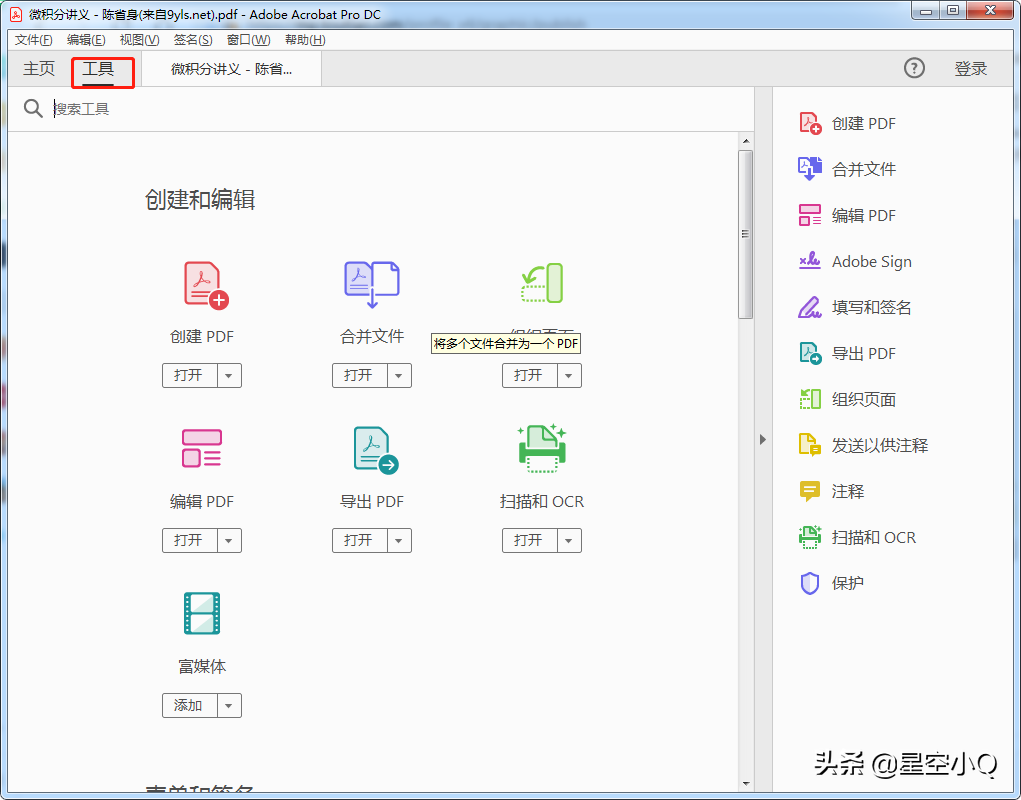
Task: Expand dropdown arrow for Organize Pages 打开
Action: tap(569, 376)
